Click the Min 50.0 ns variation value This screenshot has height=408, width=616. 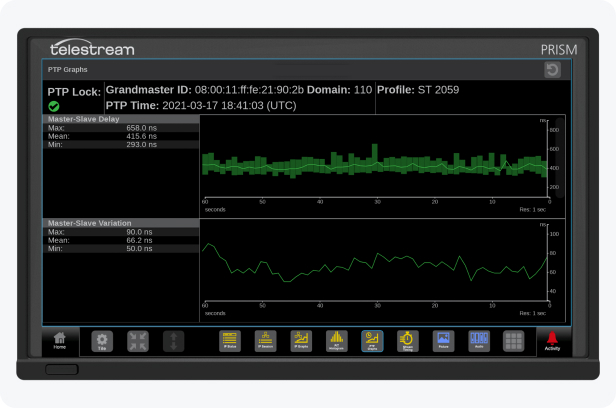click(139, 249)
